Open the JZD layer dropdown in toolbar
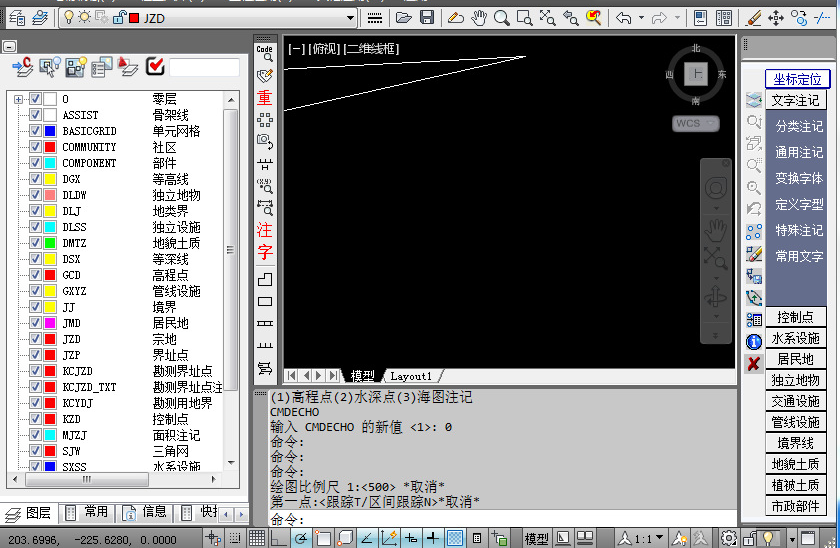This screenshot has width=840, height=548. [350, 18]
